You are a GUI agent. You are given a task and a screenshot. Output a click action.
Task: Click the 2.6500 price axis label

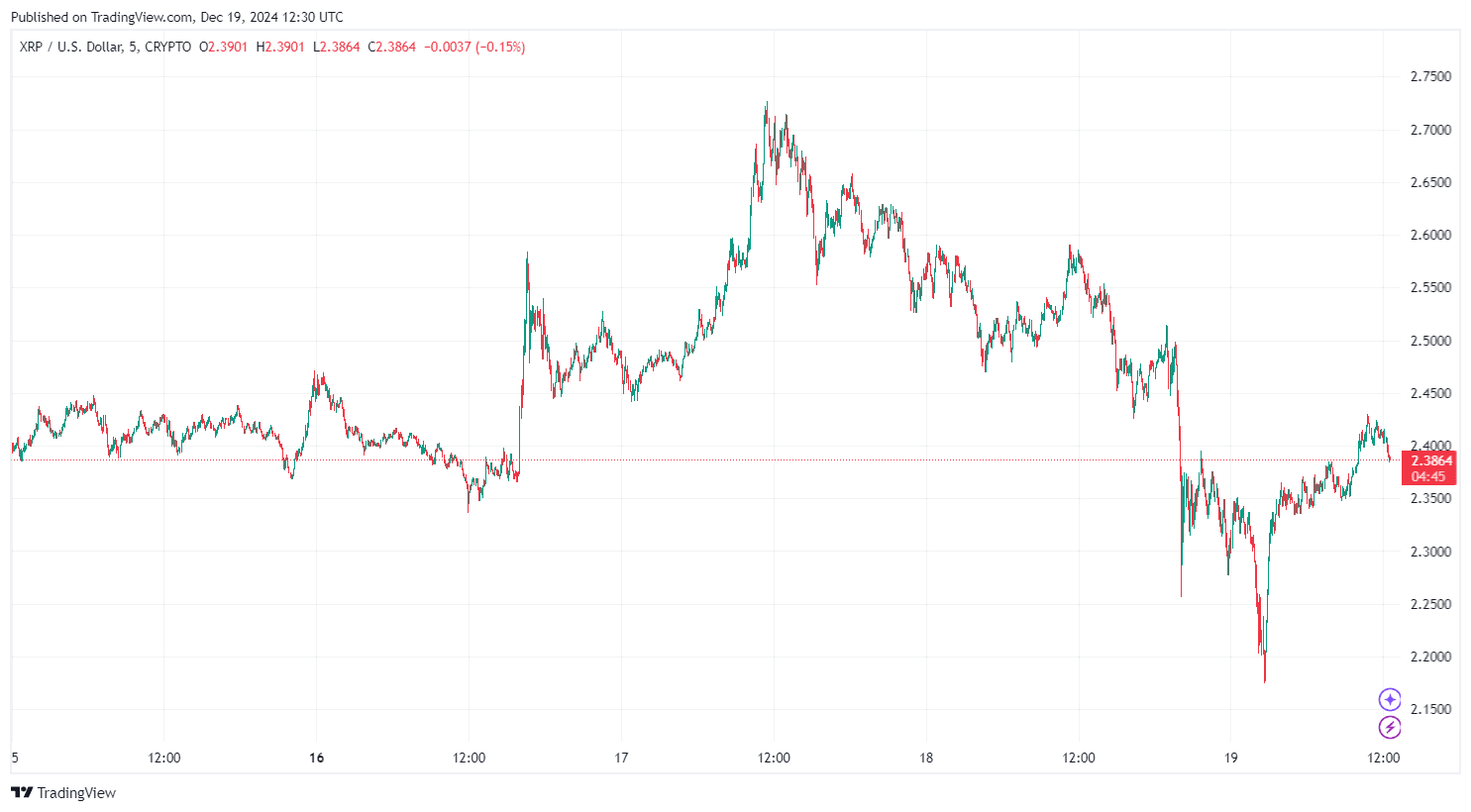1430,182
